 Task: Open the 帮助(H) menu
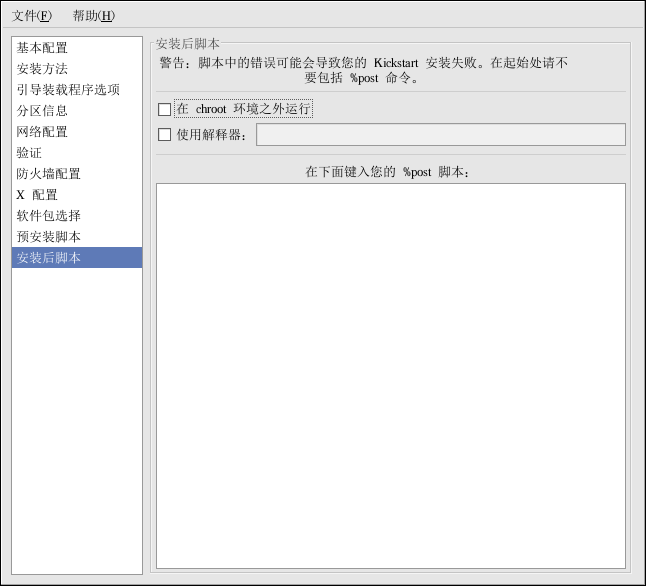click(93, 16)
